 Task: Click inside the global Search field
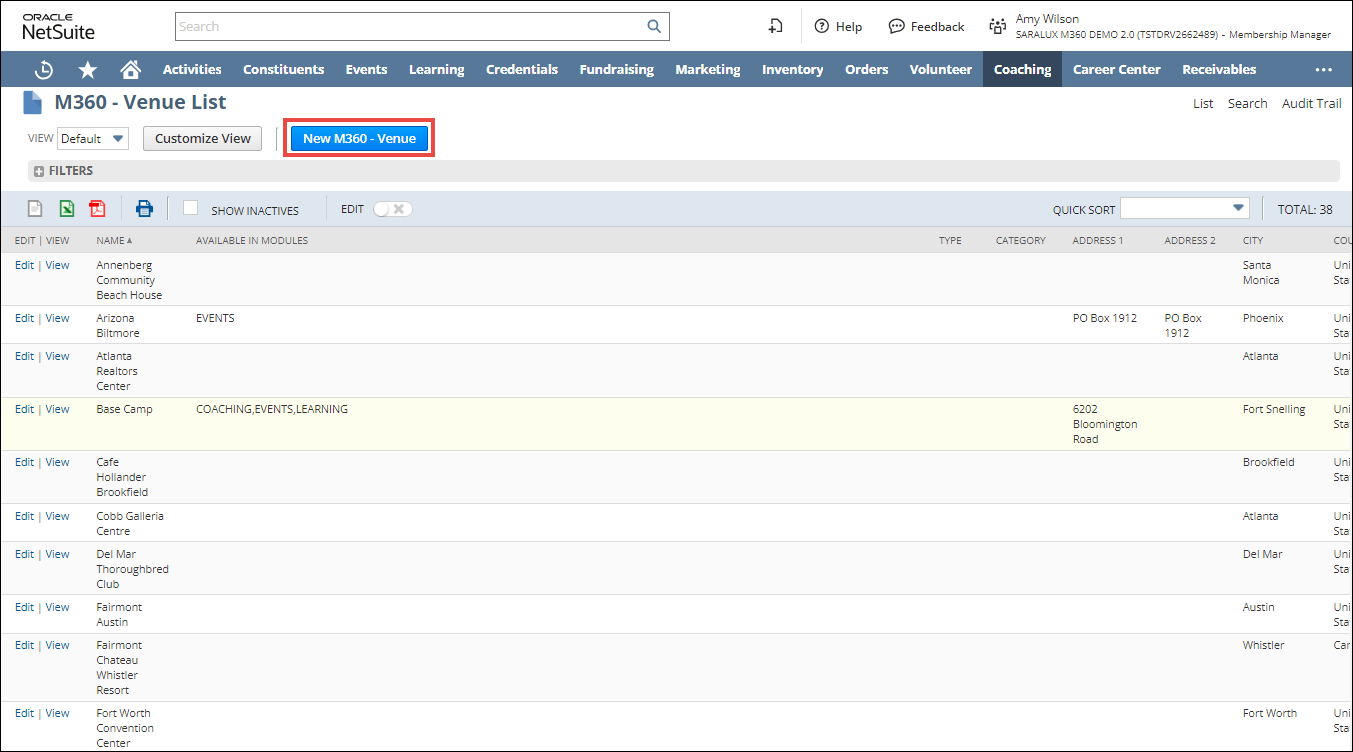coord(410,27)
